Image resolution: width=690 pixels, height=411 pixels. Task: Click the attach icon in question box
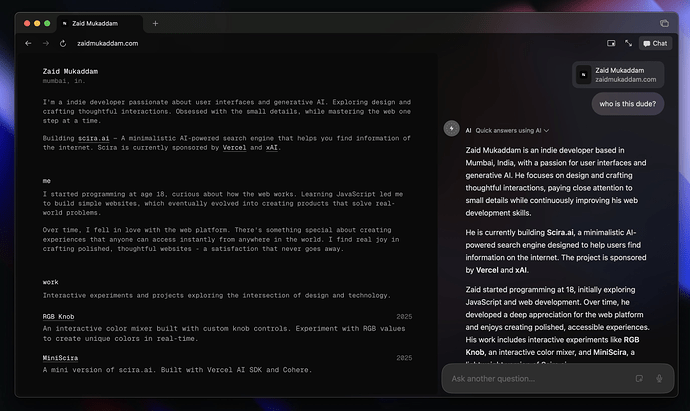tap(639, 378)
